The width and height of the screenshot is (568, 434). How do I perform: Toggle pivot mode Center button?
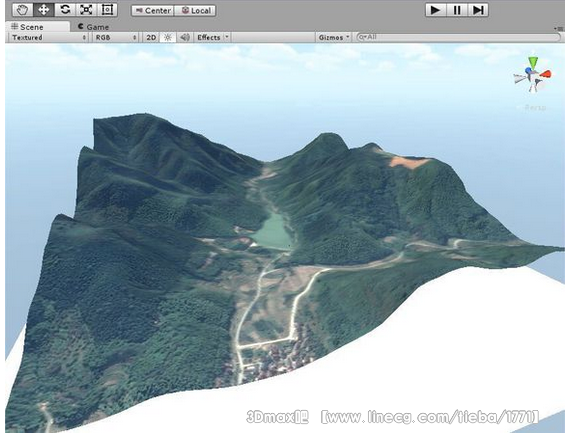153,11
